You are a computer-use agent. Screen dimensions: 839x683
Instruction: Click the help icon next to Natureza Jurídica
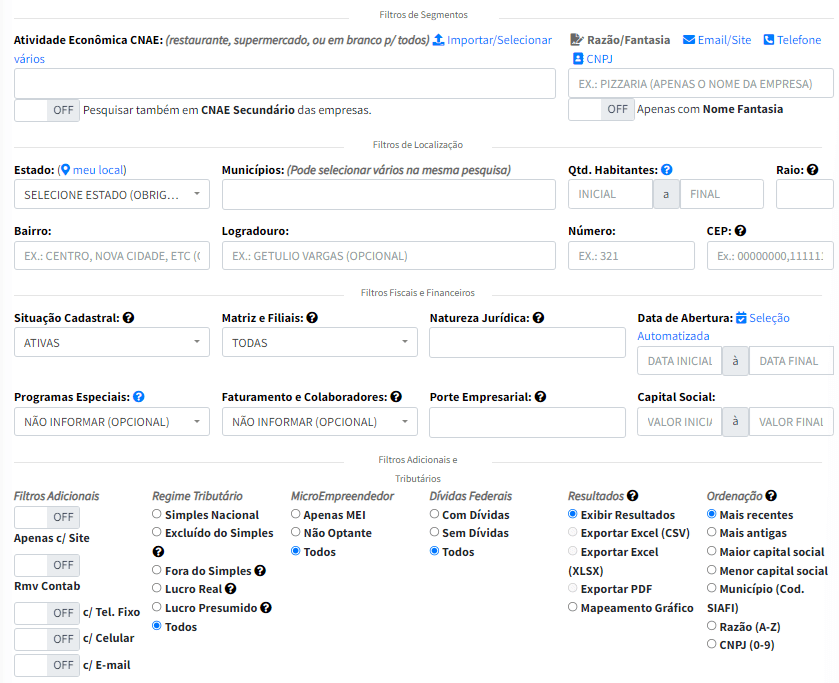(539, 318)
